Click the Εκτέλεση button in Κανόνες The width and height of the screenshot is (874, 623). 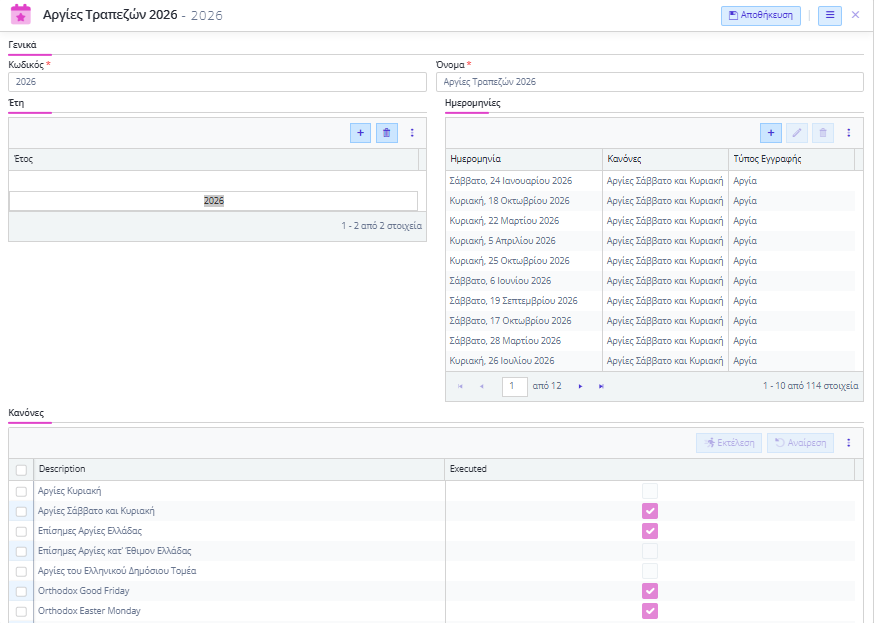(729, 443)
